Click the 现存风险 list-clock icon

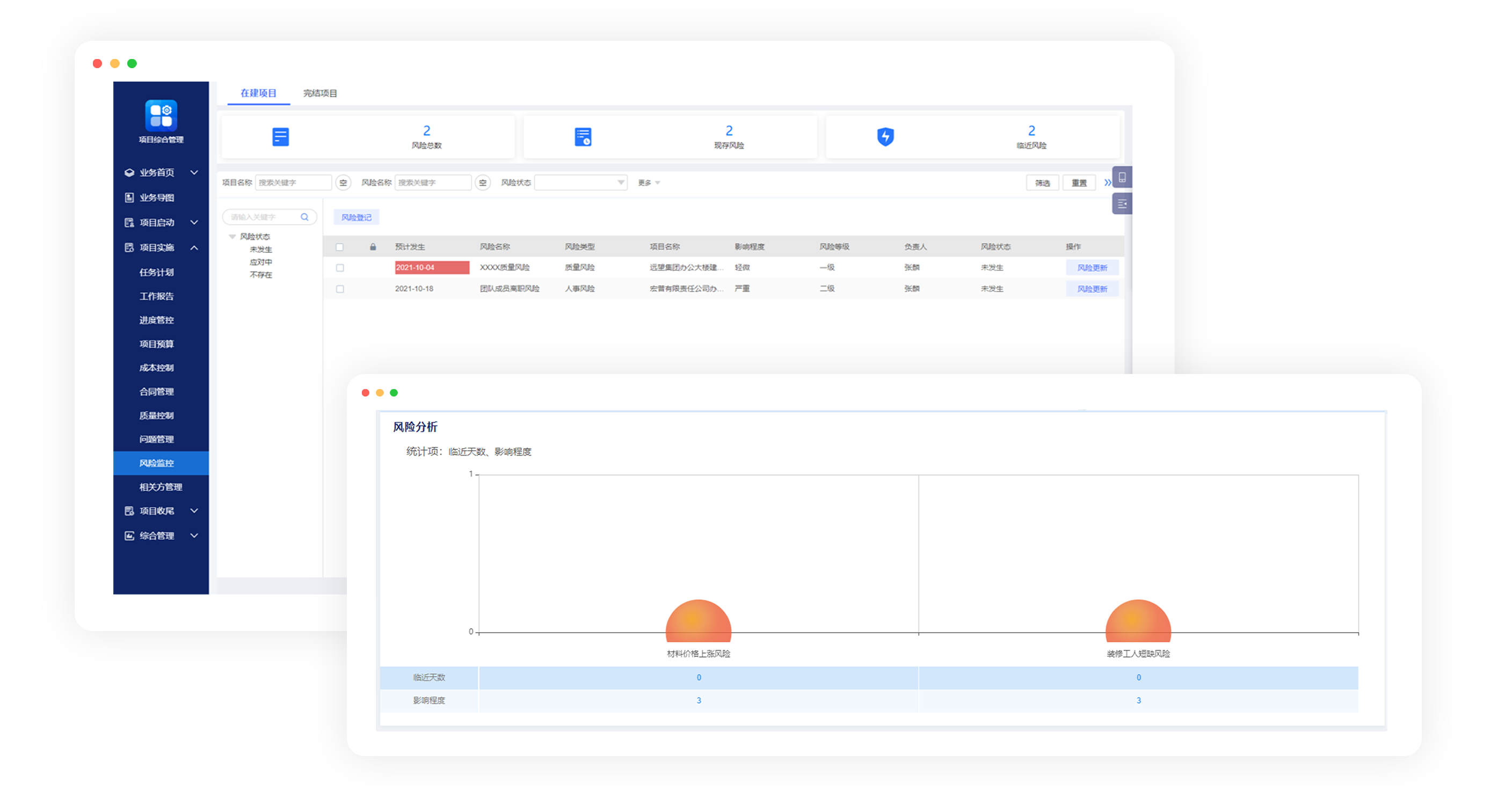click(583, 137)
